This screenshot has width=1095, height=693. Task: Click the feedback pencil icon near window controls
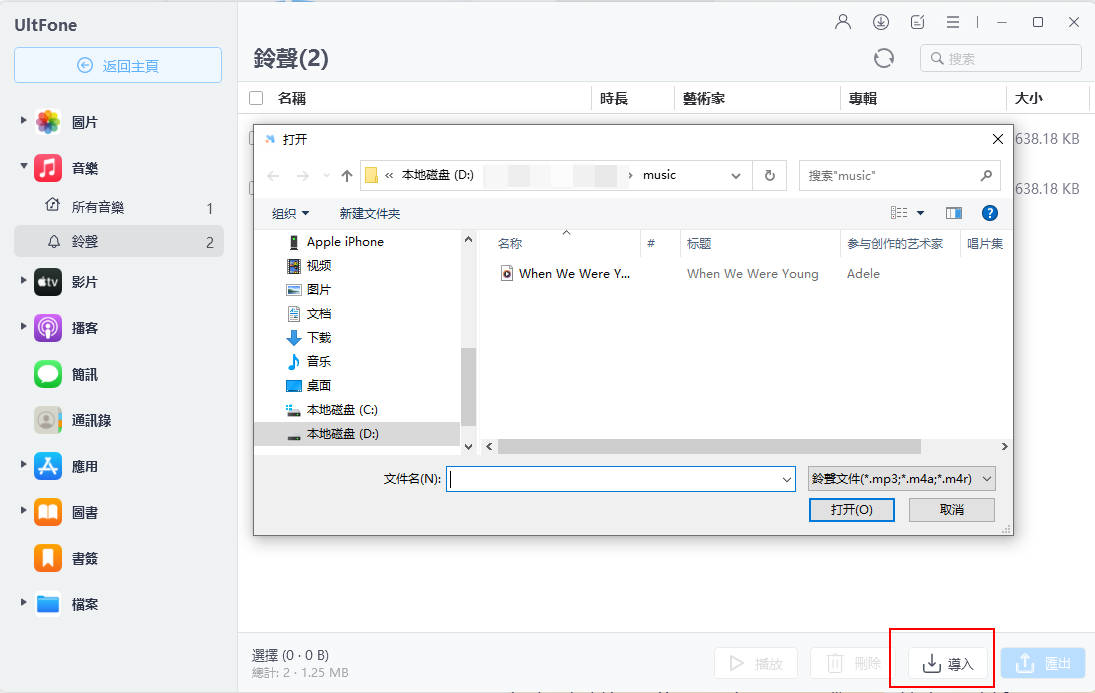916,21
